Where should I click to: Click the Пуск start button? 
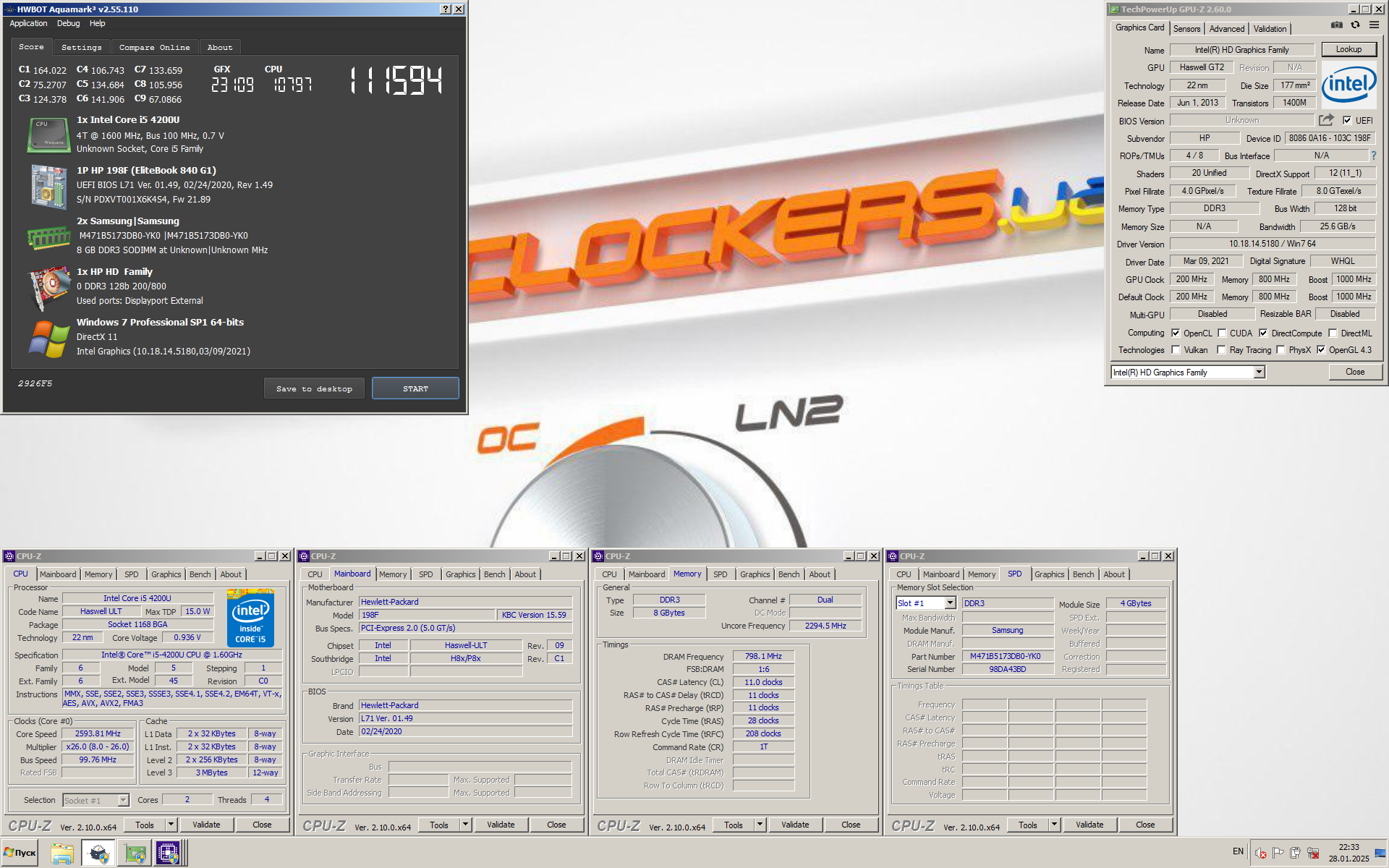(x=20, y=853)
